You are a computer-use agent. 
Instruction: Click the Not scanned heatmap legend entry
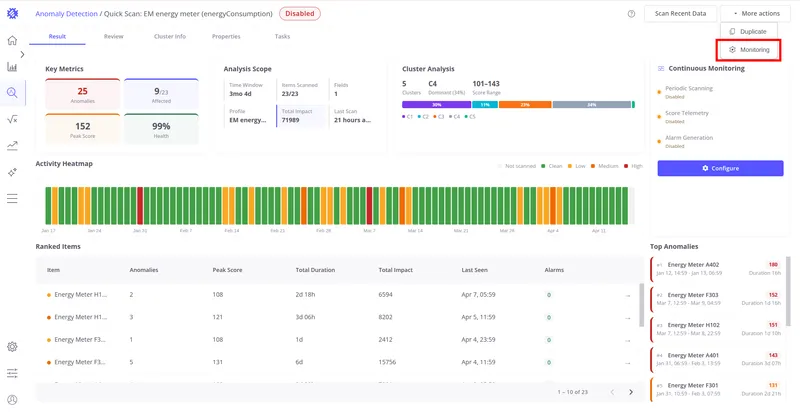(517, 166)
